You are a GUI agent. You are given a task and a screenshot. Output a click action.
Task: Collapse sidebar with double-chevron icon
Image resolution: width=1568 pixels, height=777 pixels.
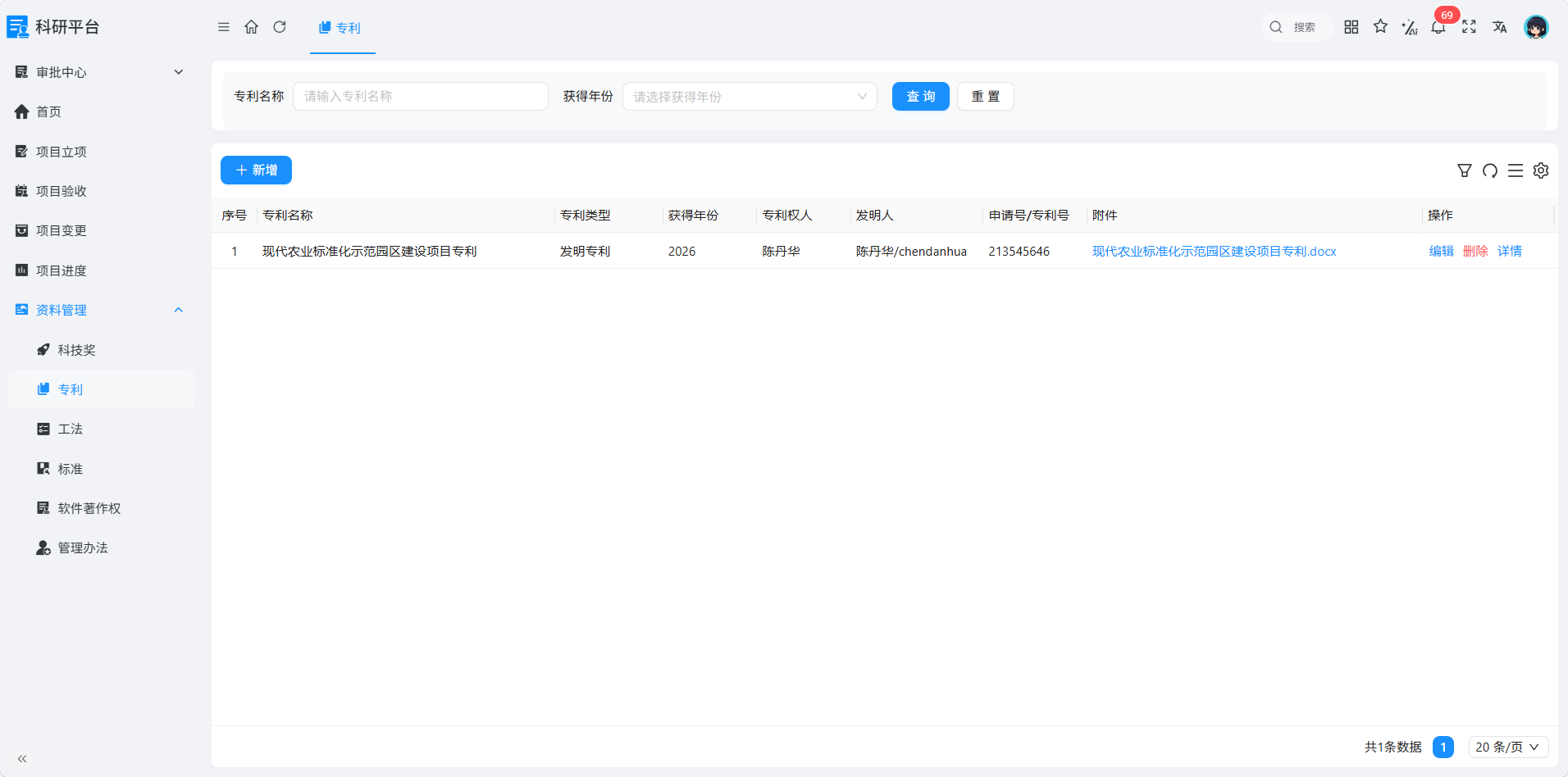coord(22,759)
